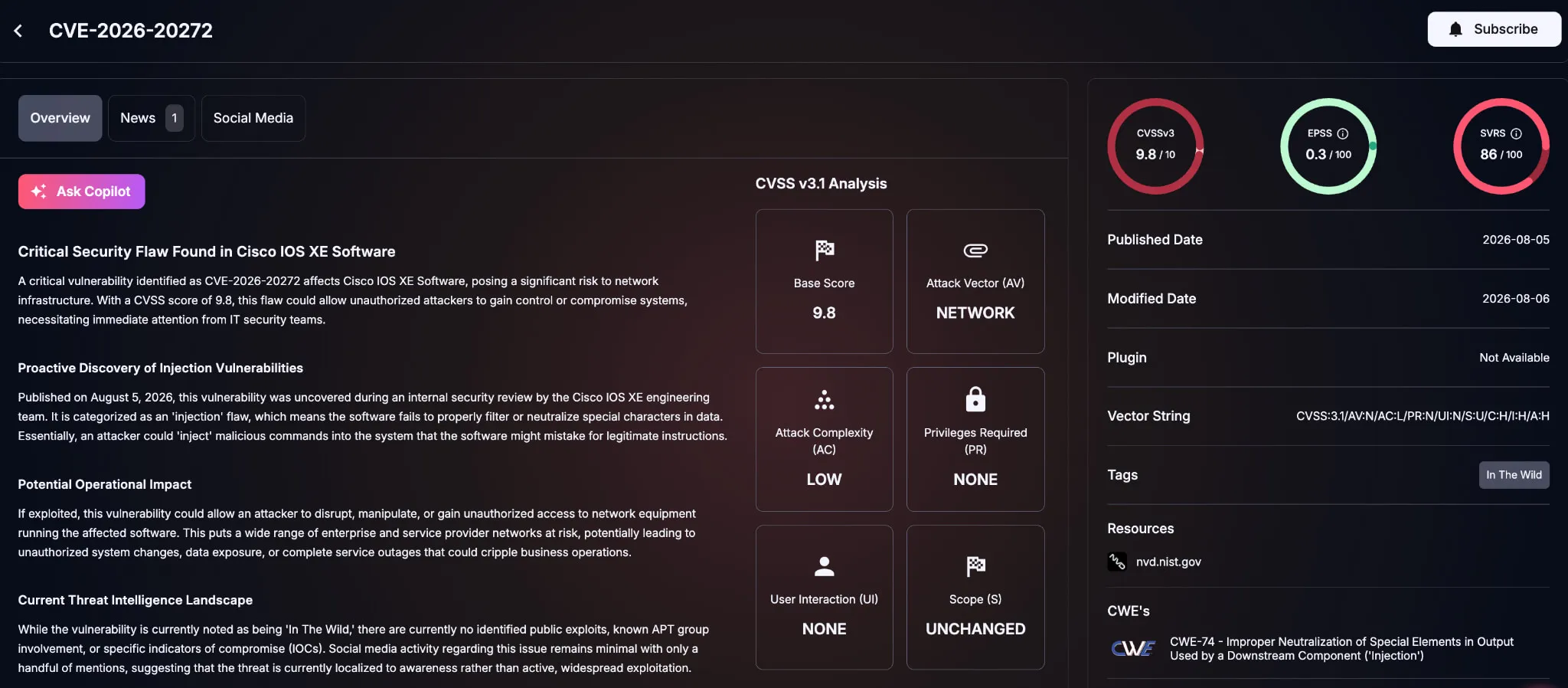
Task: Click the CWE logo icon
Action: [1133, 649]
